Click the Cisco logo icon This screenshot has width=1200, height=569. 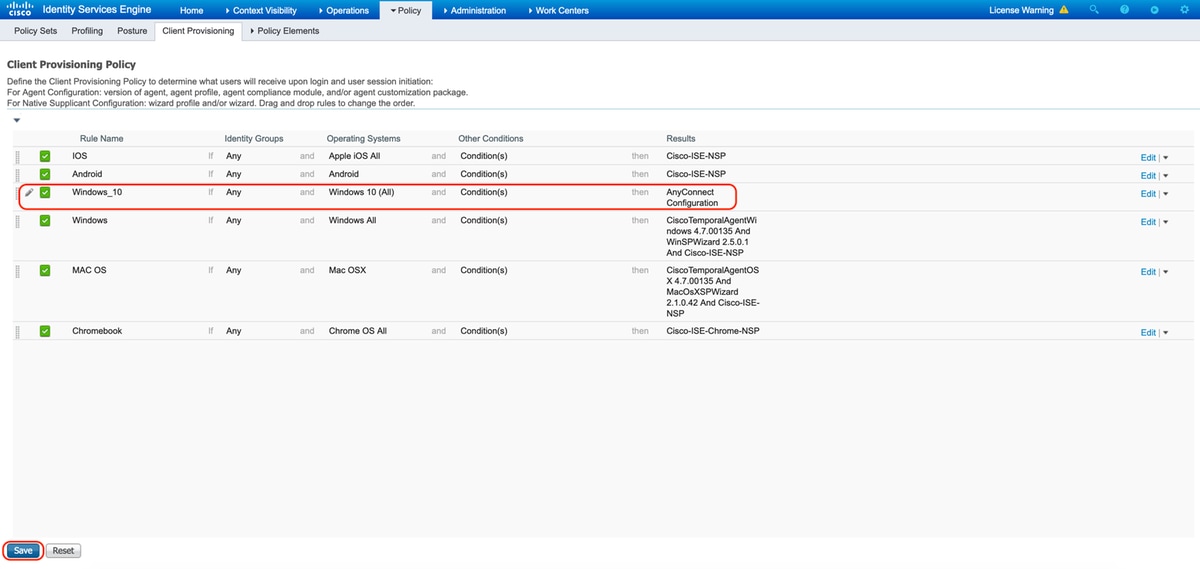(20, 10)
